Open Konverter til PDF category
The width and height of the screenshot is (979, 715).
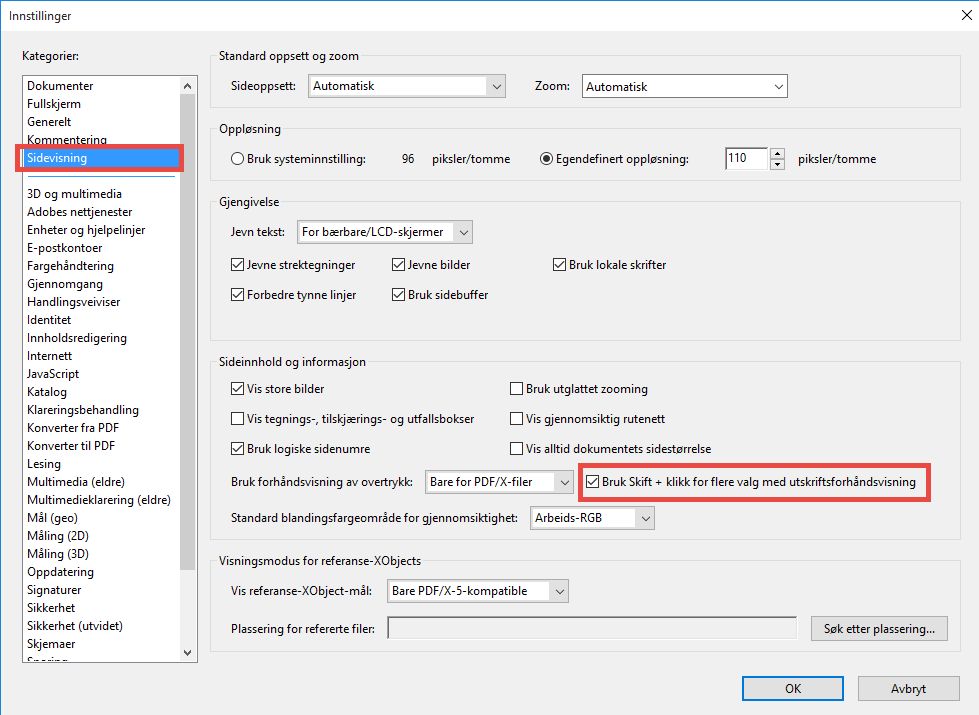point(71,446)
